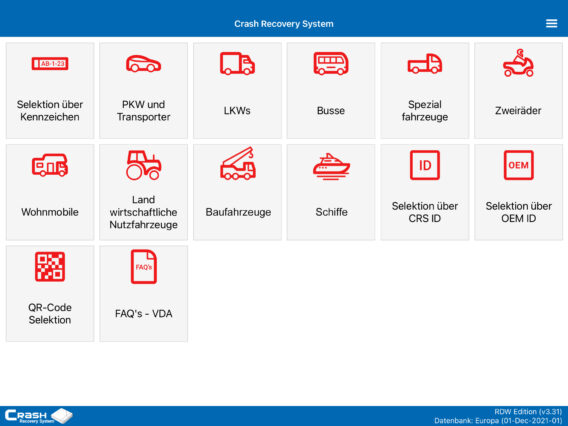Choose the LKWs truck icon

point(237,64)
